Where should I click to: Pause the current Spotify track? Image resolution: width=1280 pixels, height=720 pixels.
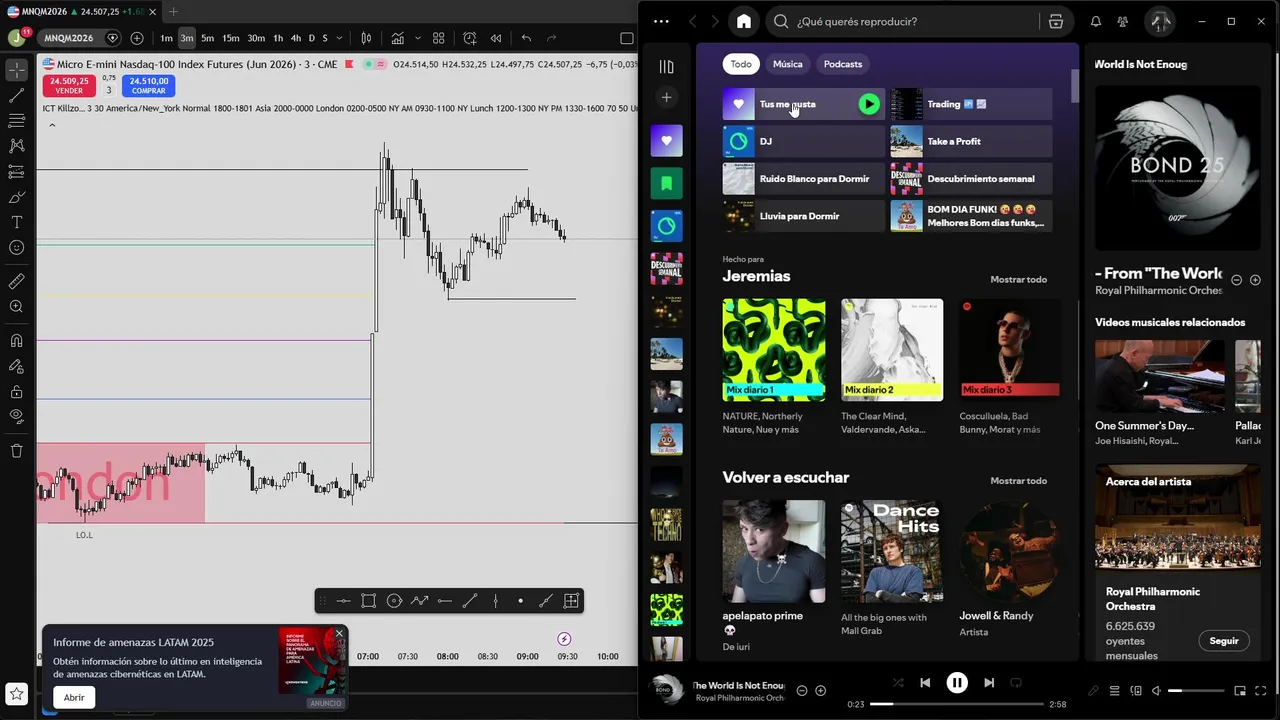tap(957, 683)
